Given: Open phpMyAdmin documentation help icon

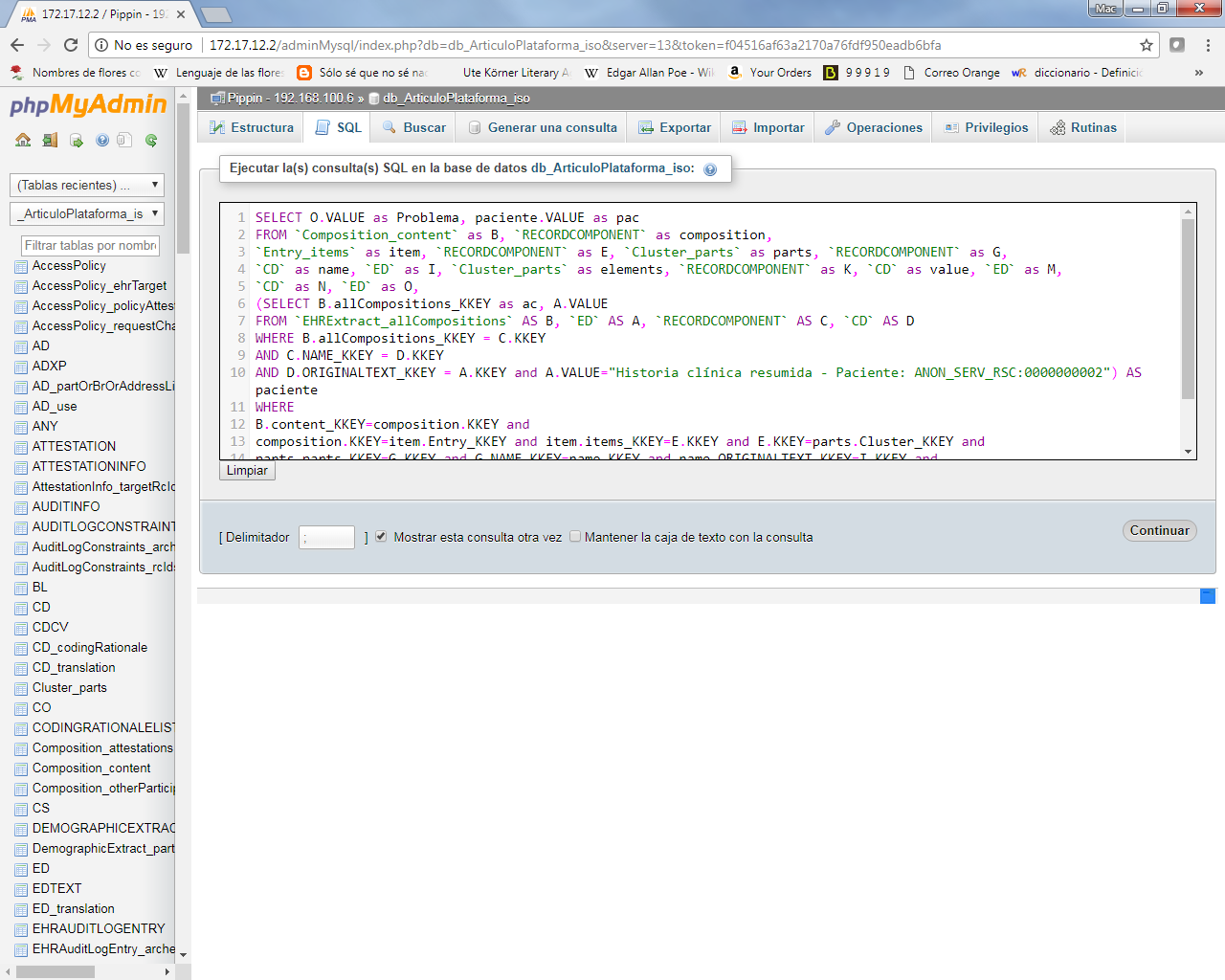Looking at the screenshot, I should [x=101, y=141].
